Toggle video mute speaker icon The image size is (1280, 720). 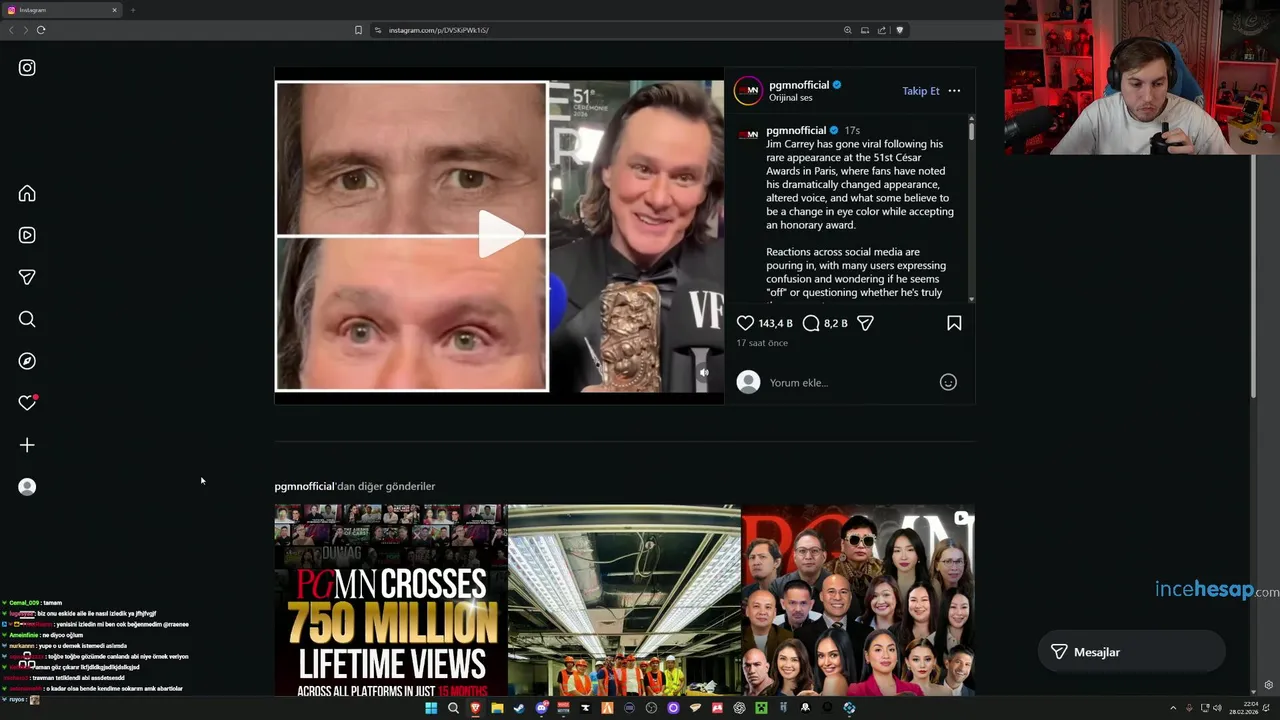point(704,373)
